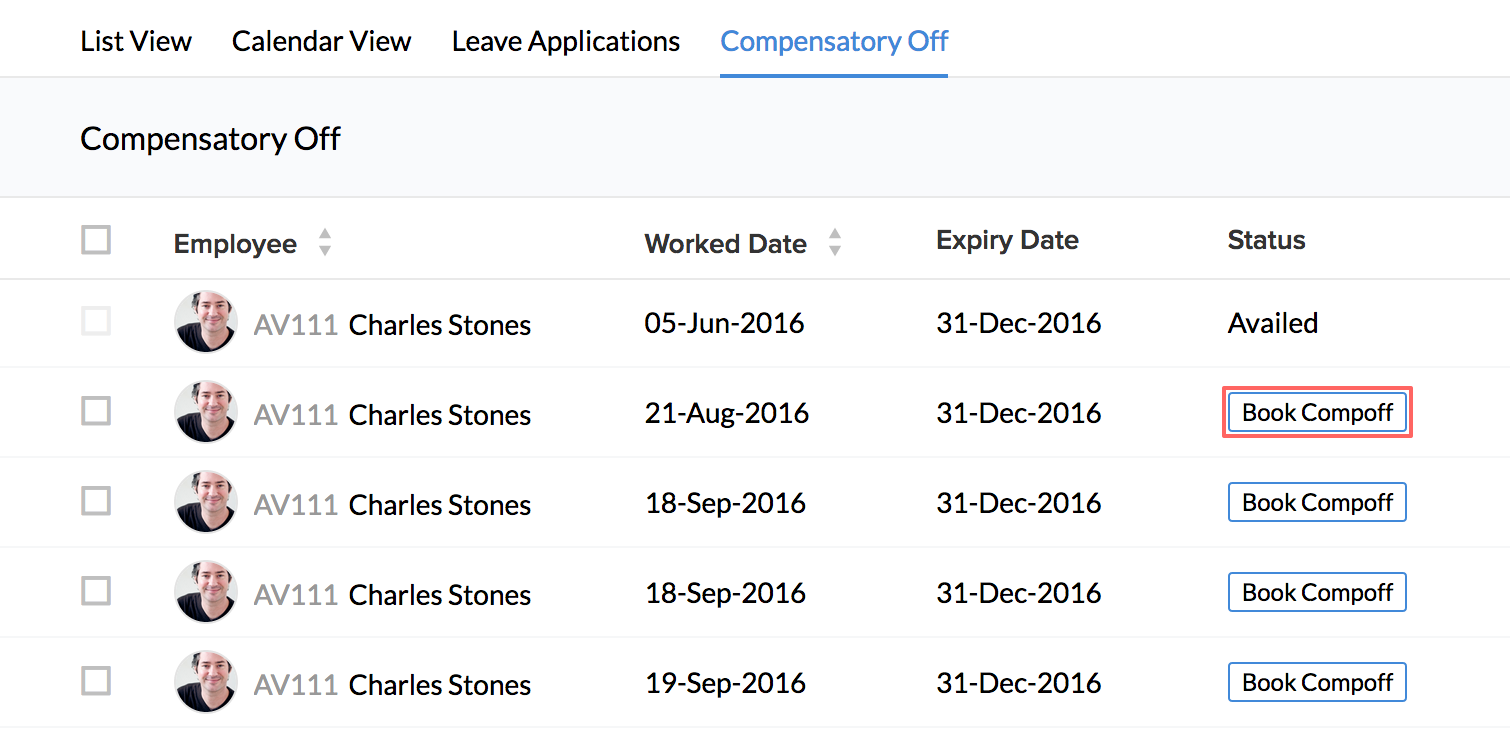Click avatar photo in the 19-Sep-2016 row
Viewport: 1510px width, 730px height.
[206, 682]
